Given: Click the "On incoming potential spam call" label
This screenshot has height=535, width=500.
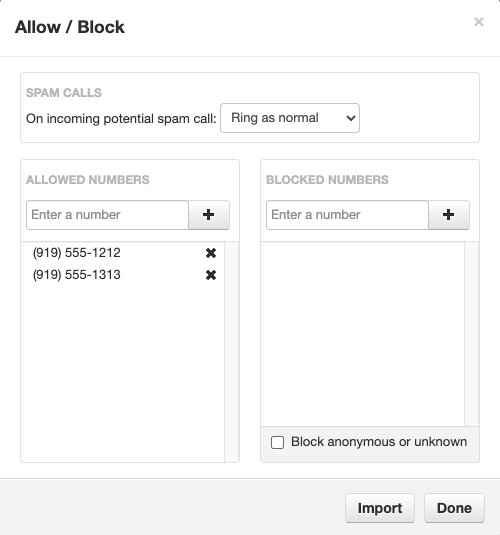Looking at the screenshot, I should coord(121,119).
